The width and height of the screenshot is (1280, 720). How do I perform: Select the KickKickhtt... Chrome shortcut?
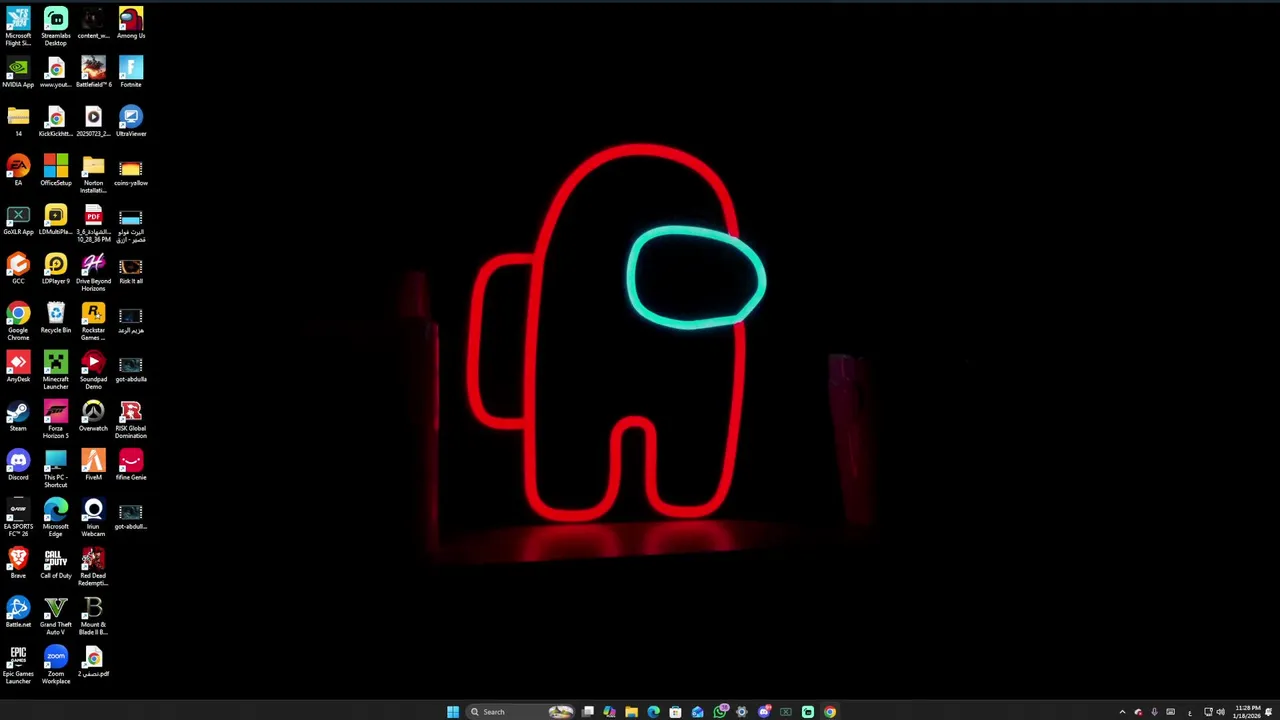click(56, 121)
